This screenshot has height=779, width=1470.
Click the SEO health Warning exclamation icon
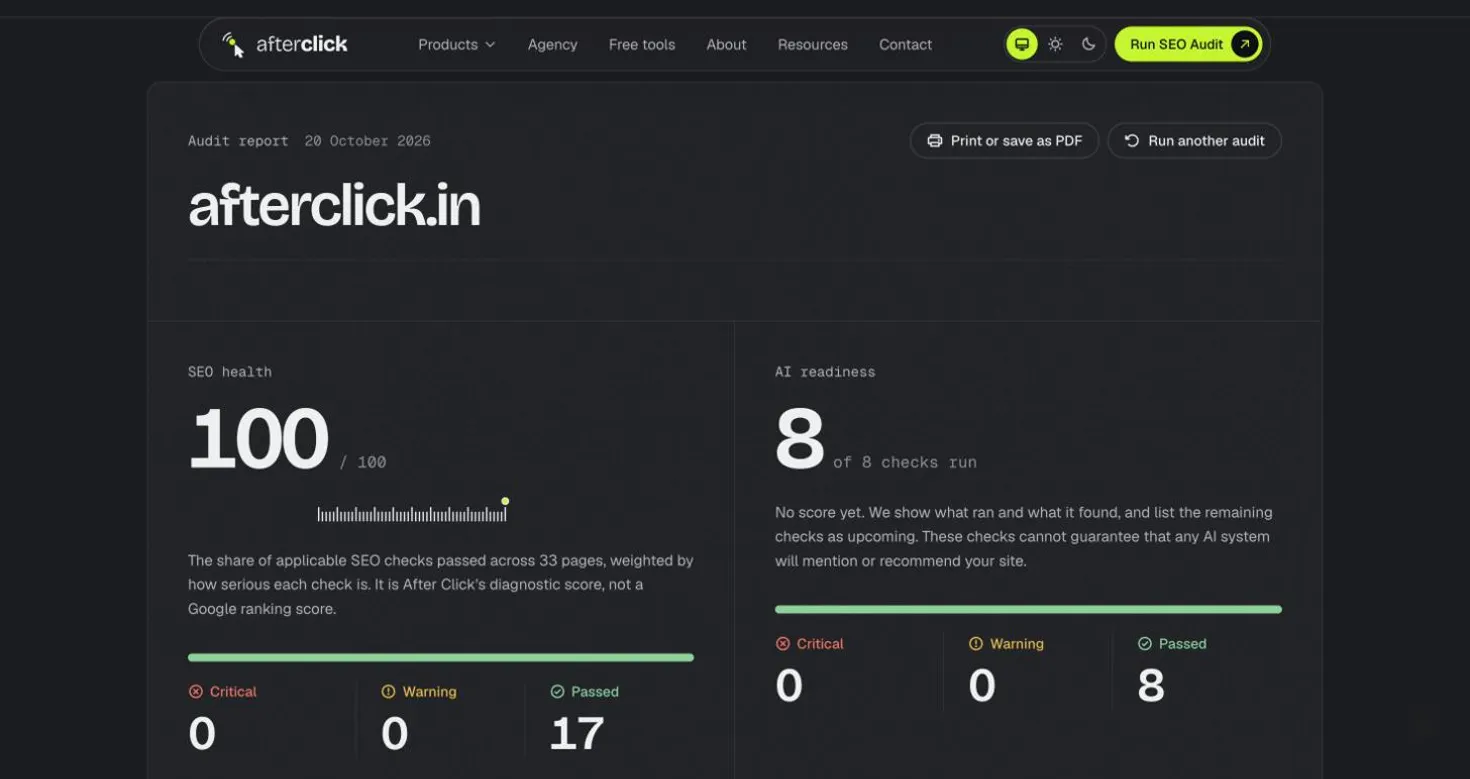click(389, 691)
